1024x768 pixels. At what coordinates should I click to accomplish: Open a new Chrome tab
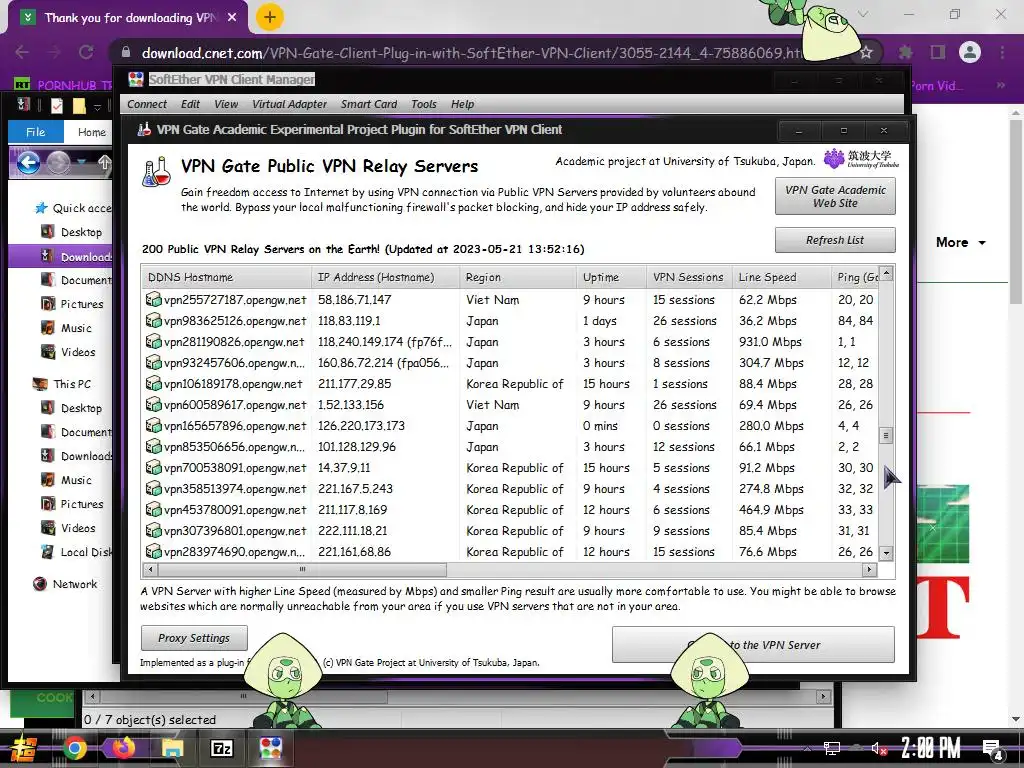point(269,17)
